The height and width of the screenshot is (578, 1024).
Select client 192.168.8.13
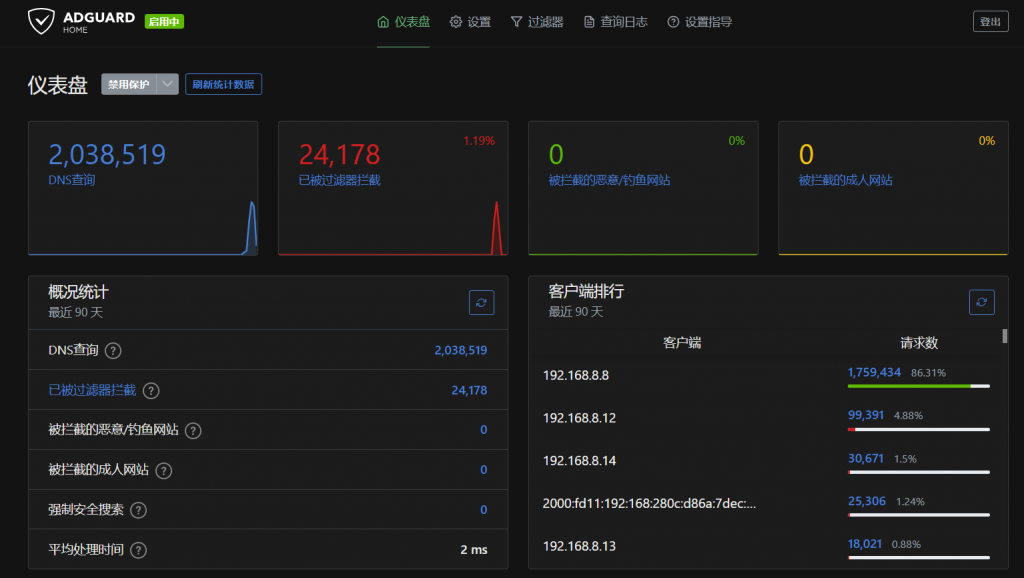tap(579, 546)
